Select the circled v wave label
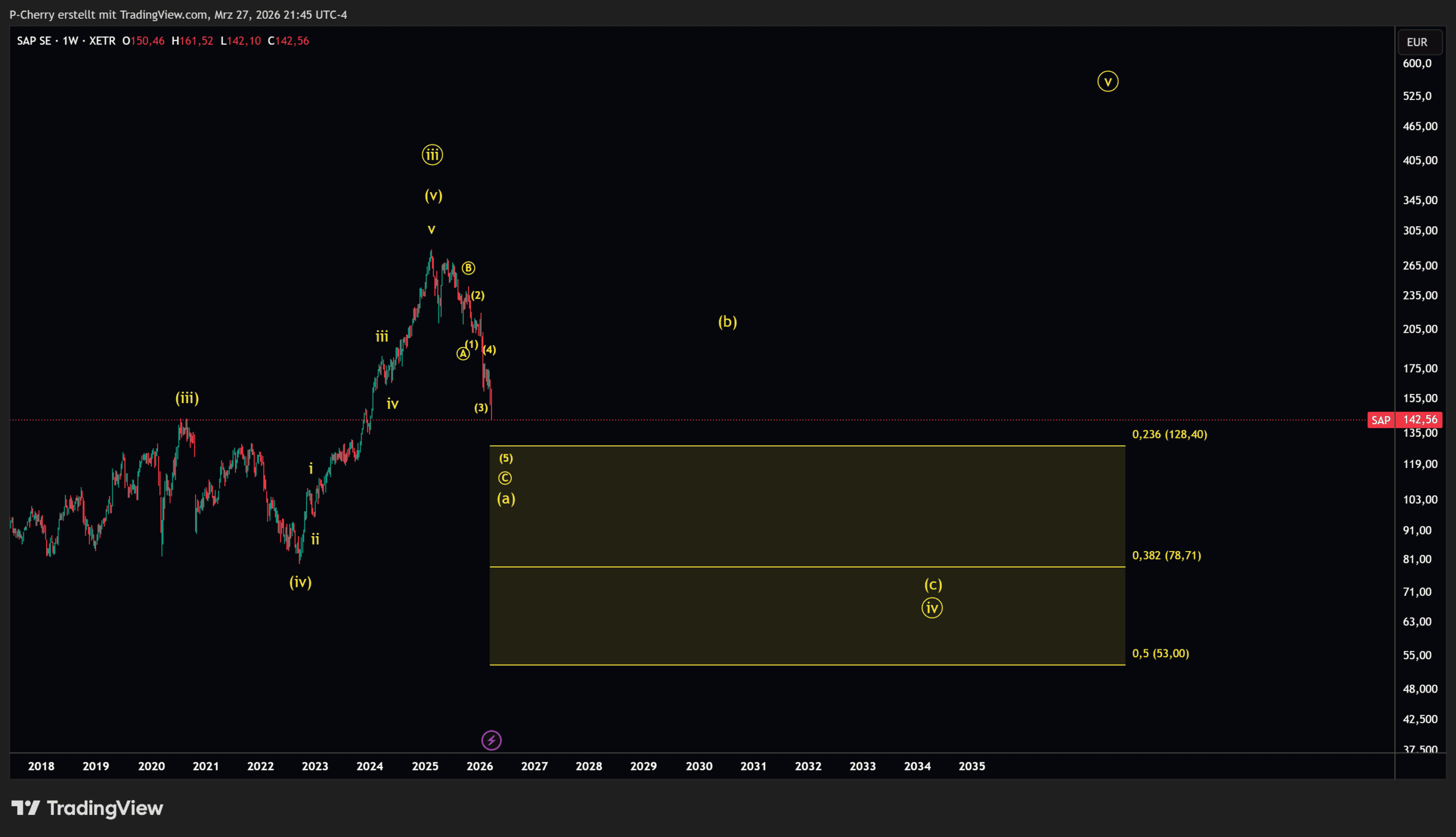The height and width of the screenshot is (837, 1456). (x=1108, y=81)
